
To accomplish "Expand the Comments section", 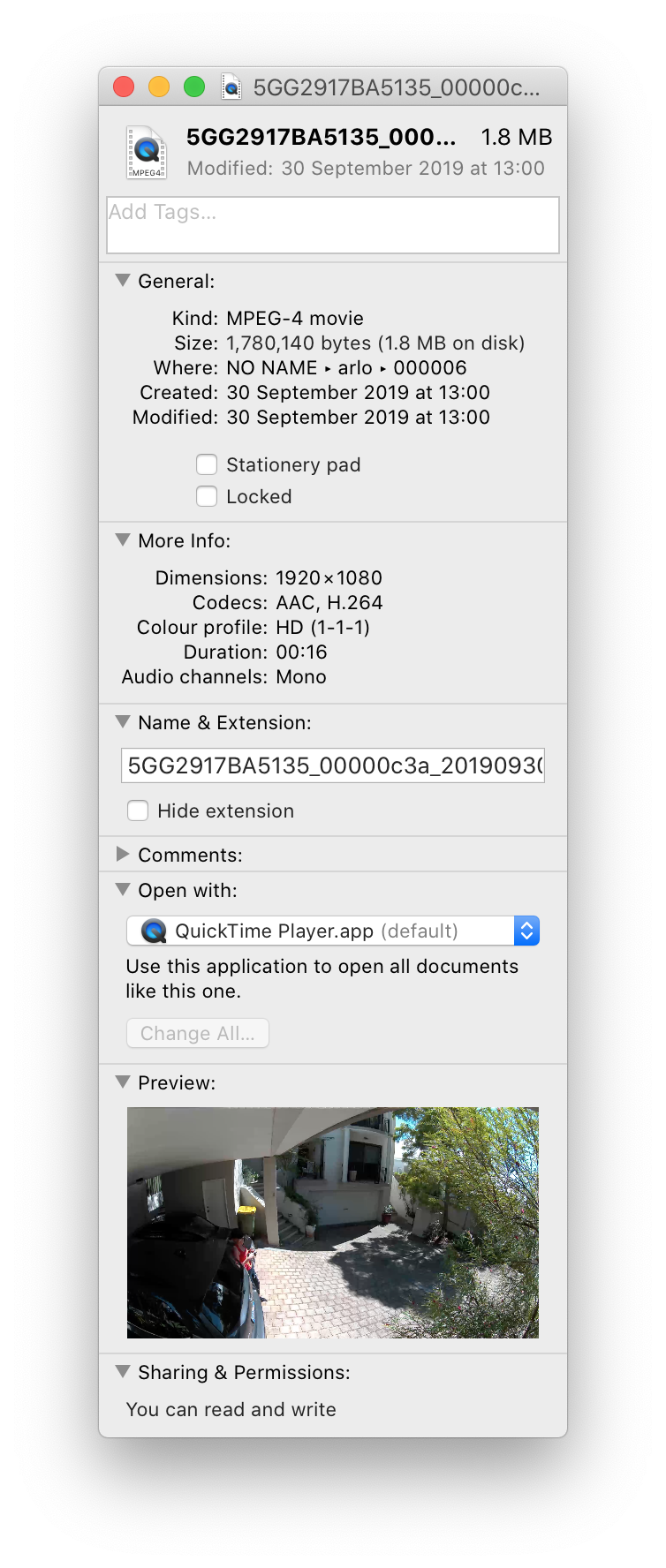I will point(123,855).
